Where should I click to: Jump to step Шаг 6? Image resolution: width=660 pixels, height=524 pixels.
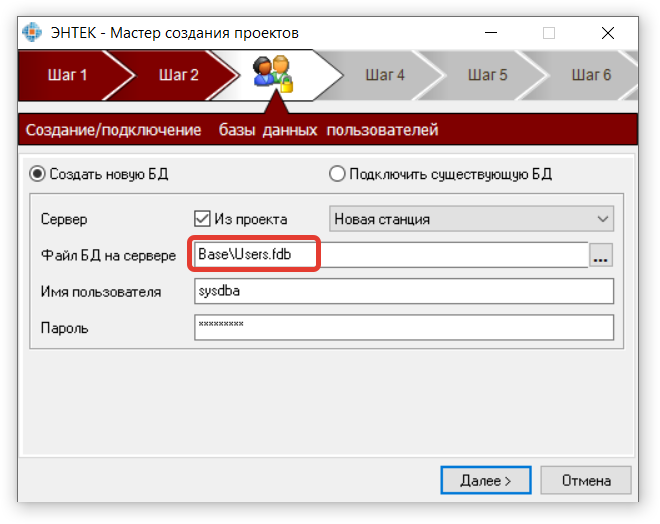pyautogui.click(x=591, y=75)
